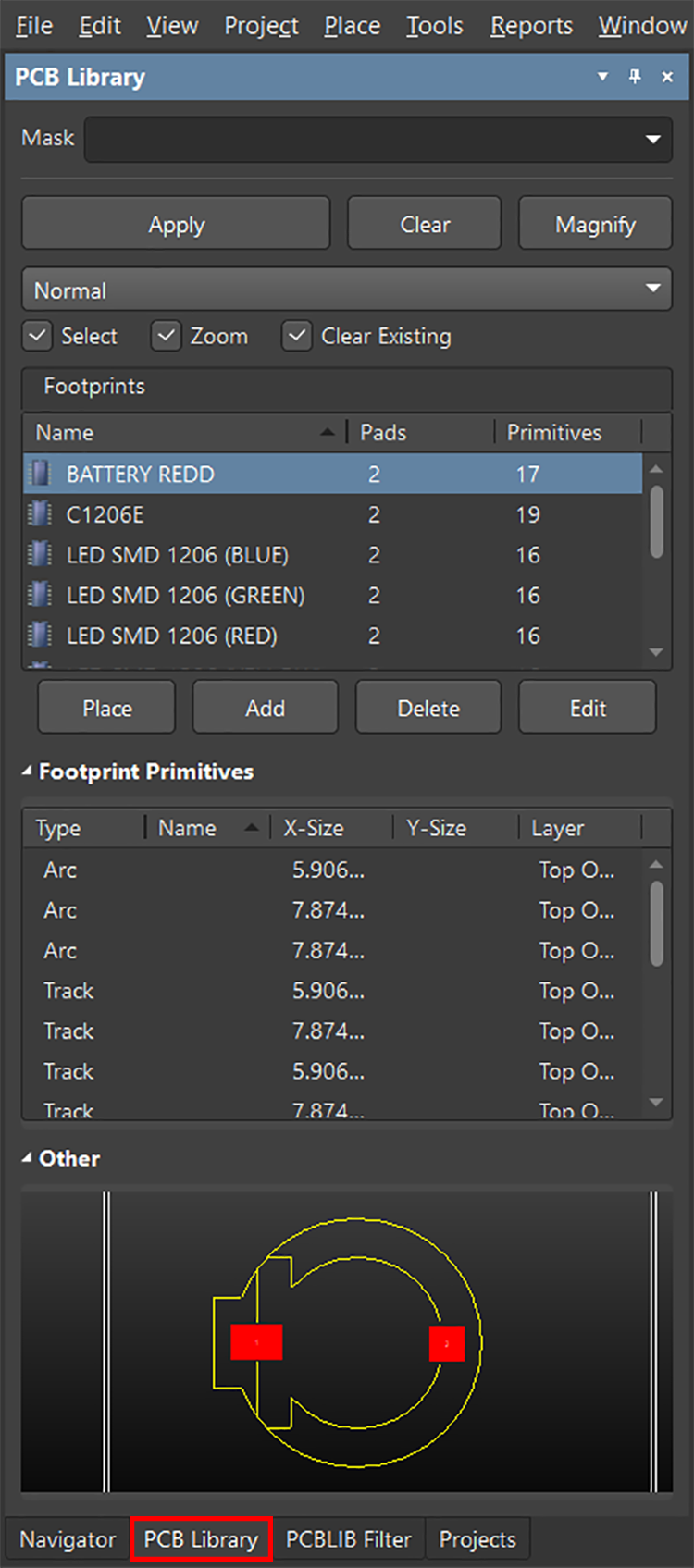Image resolution: width=694 pixels, height=1568 pixels.
Task: Toggle the Select checkbox
Action: 37,336
